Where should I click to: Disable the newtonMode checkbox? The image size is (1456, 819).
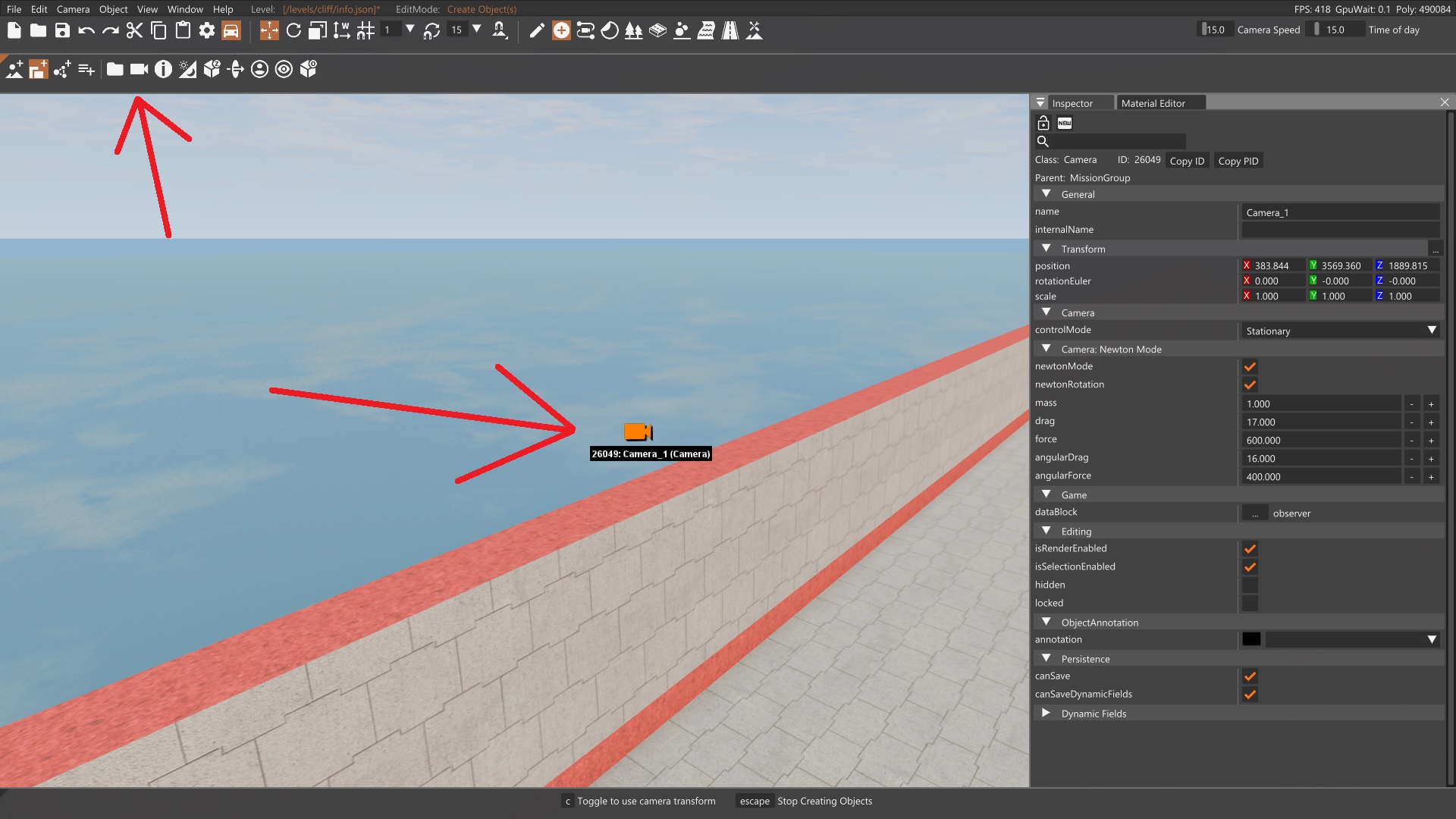pyautogui.click(x=1250, y=366)
